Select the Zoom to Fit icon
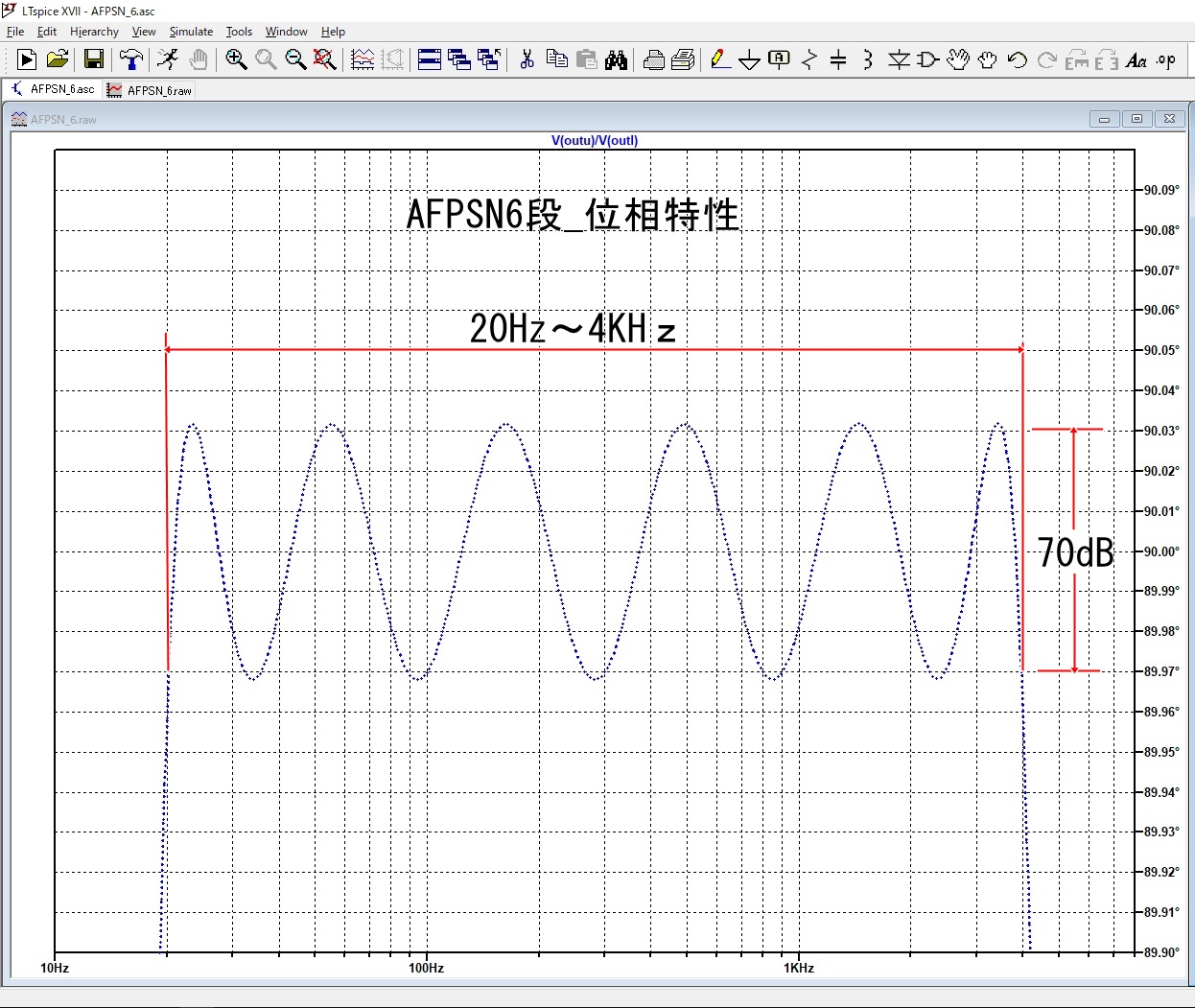Viewport: 1195px width, 1008px height. point(325,59)
